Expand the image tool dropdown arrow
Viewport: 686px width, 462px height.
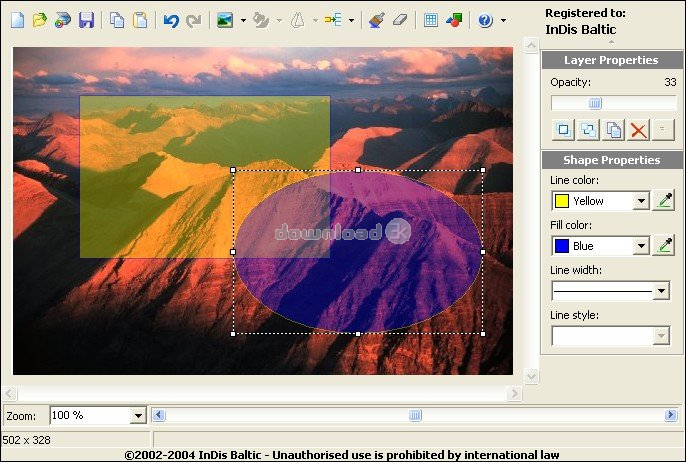(243, 20)
